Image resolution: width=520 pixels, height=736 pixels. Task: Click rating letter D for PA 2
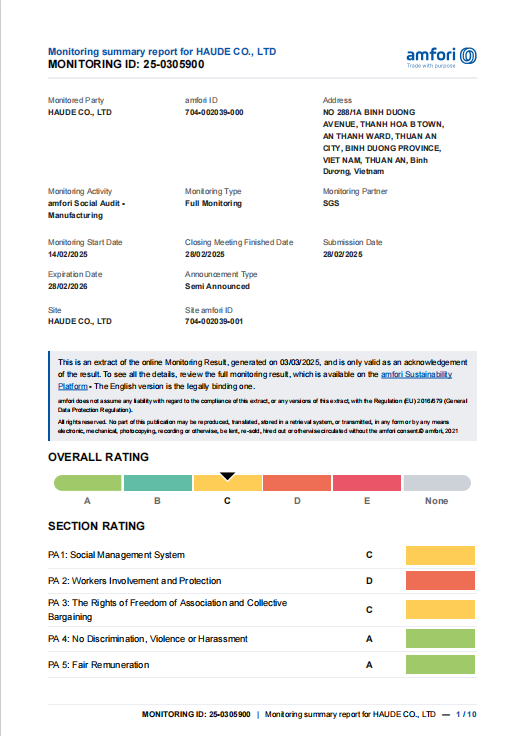pyautogui.click(x=369, y=581)
